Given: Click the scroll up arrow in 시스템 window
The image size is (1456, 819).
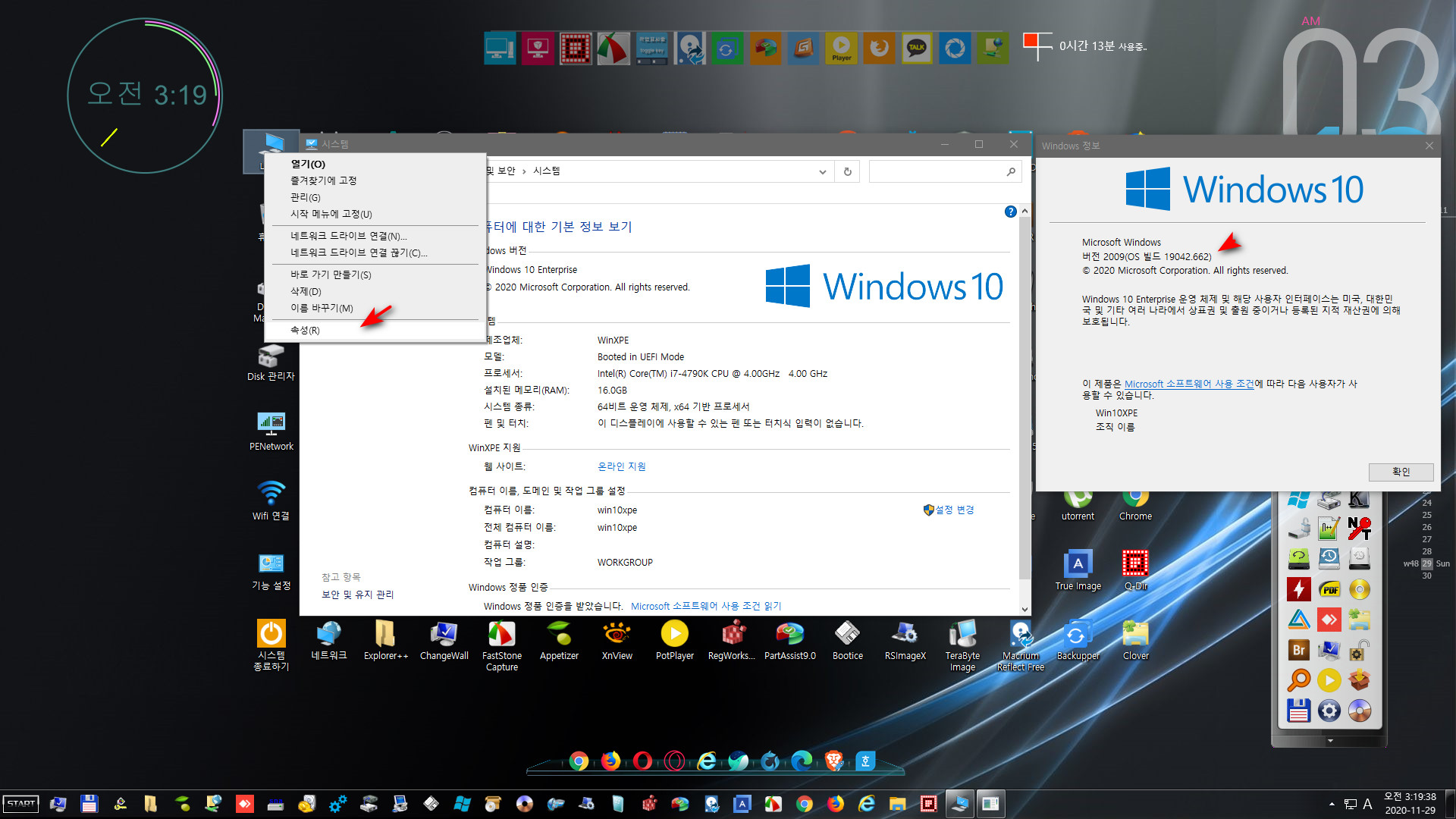Looking at the screenshot, I should [1025, 212].
